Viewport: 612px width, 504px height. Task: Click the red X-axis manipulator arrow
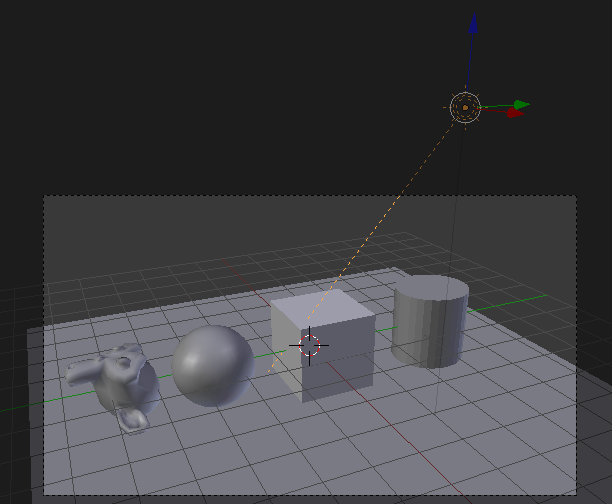coord(515,113)
